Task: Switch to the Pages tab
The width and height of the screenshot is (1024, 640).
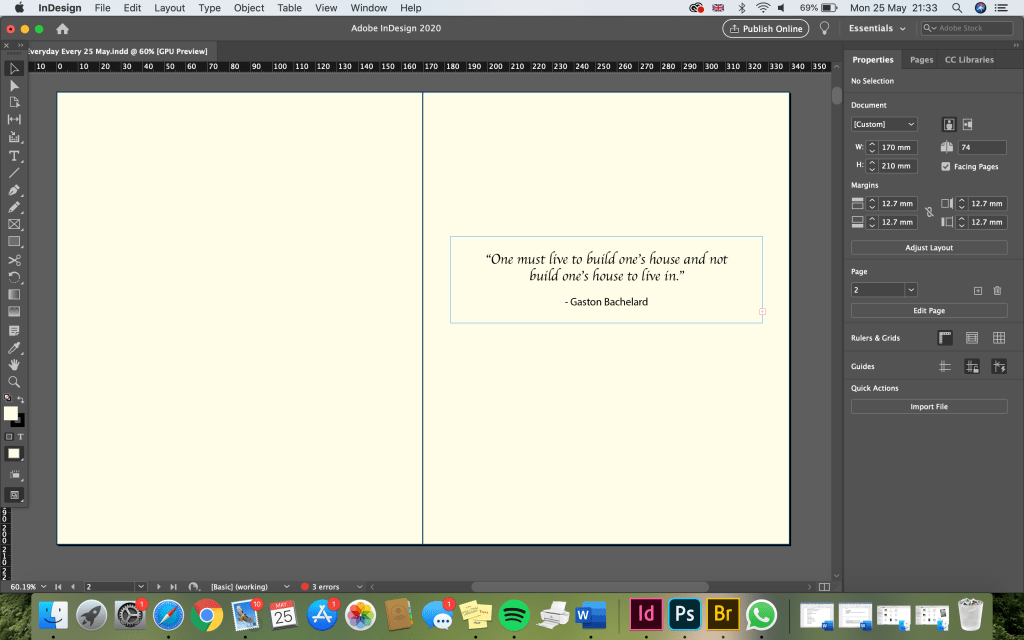Action: tap(921, 60)
